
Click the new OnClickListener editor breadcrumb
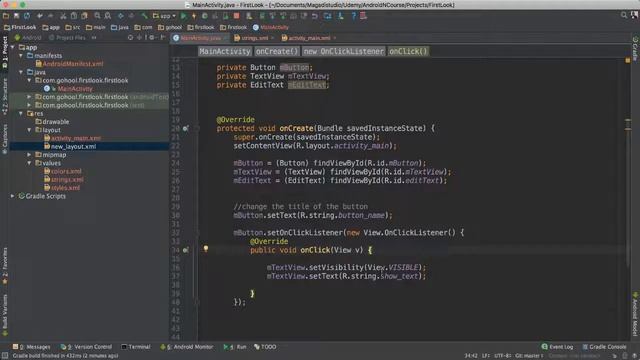(x=344, y=51)
